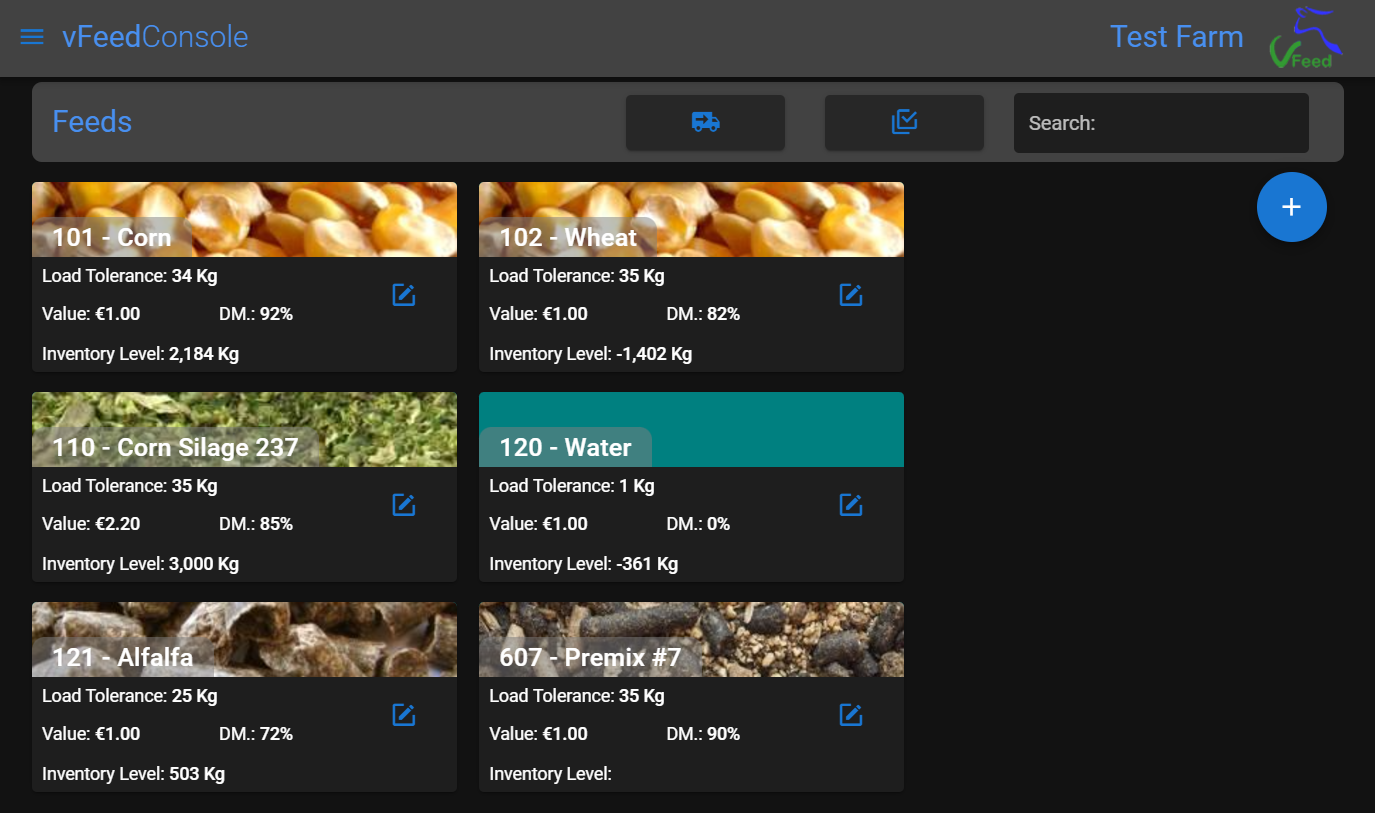1375x813 pixels.
Task: Click the vFeedConsole title
Action: pyautogui.click(x=155, y=37)
